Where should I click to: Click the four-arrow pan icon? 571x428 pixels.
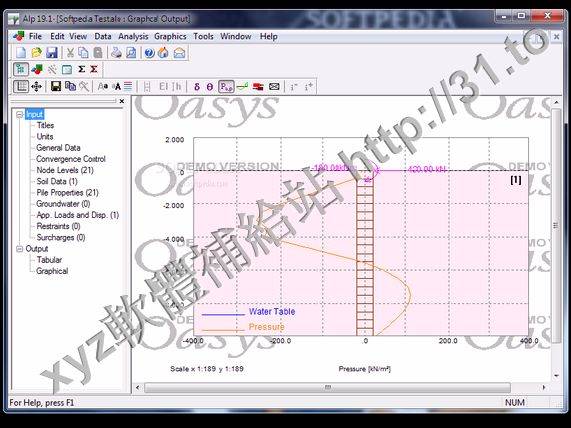point(36,86)
